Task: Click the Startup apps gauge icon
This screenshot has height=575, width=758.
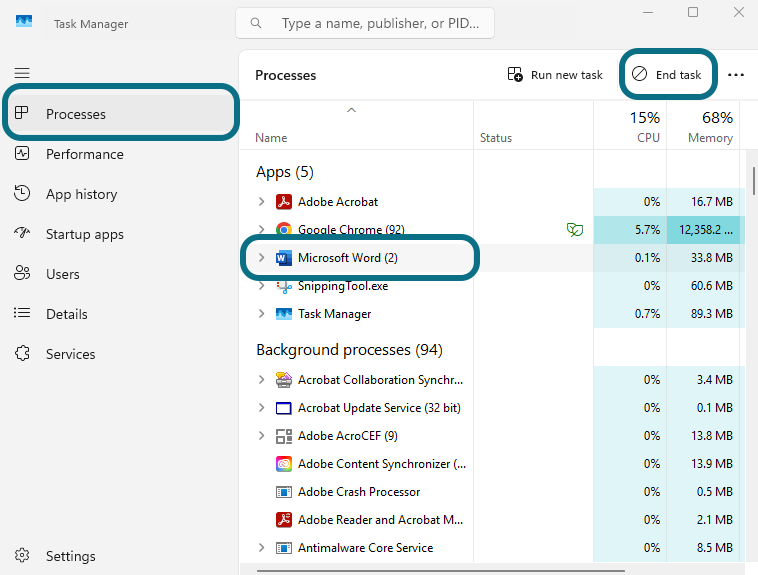Action: click(22, 233)
